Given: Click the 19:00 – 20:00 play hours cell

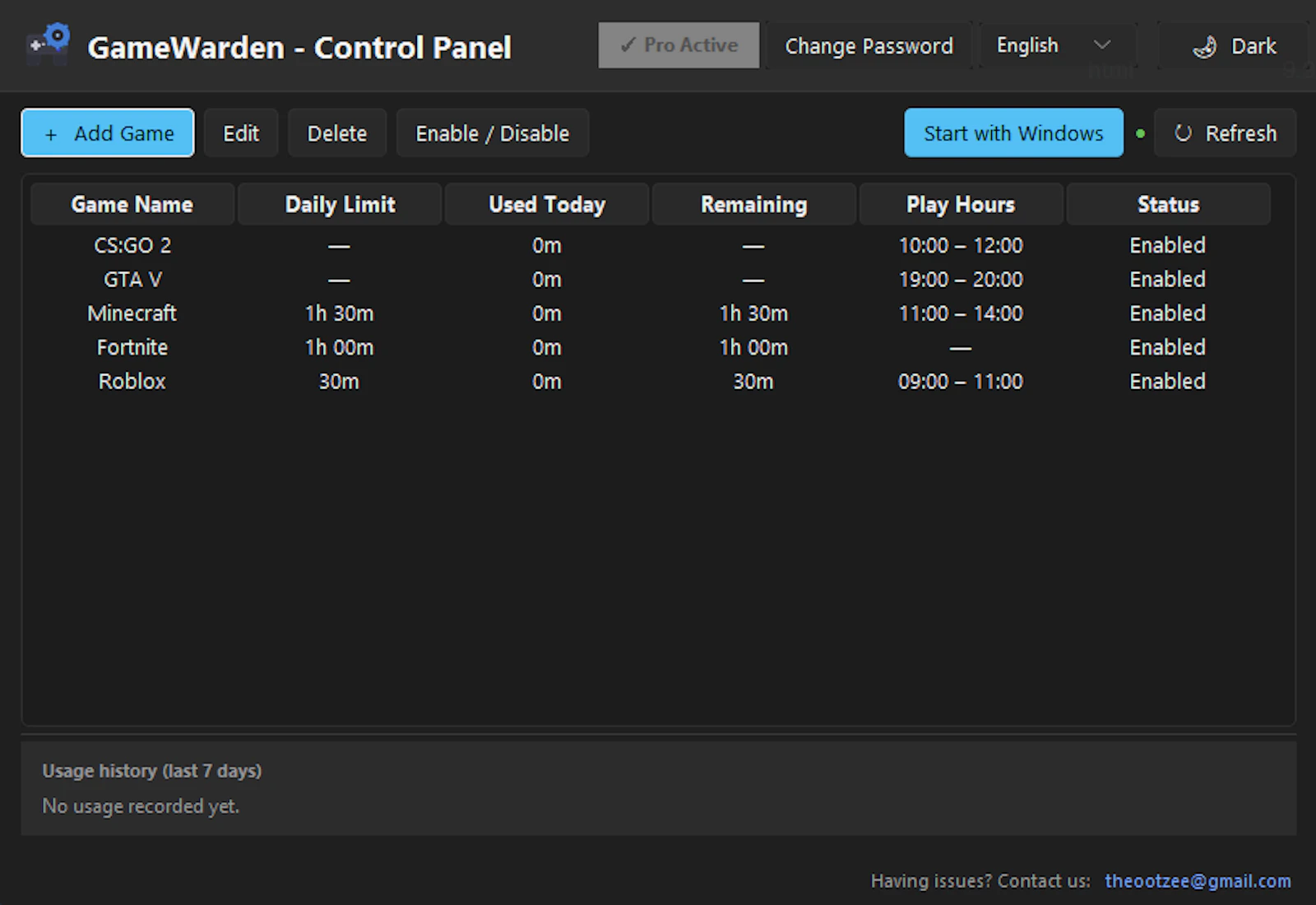Looking at the screenshot, I should coord(961,280).
